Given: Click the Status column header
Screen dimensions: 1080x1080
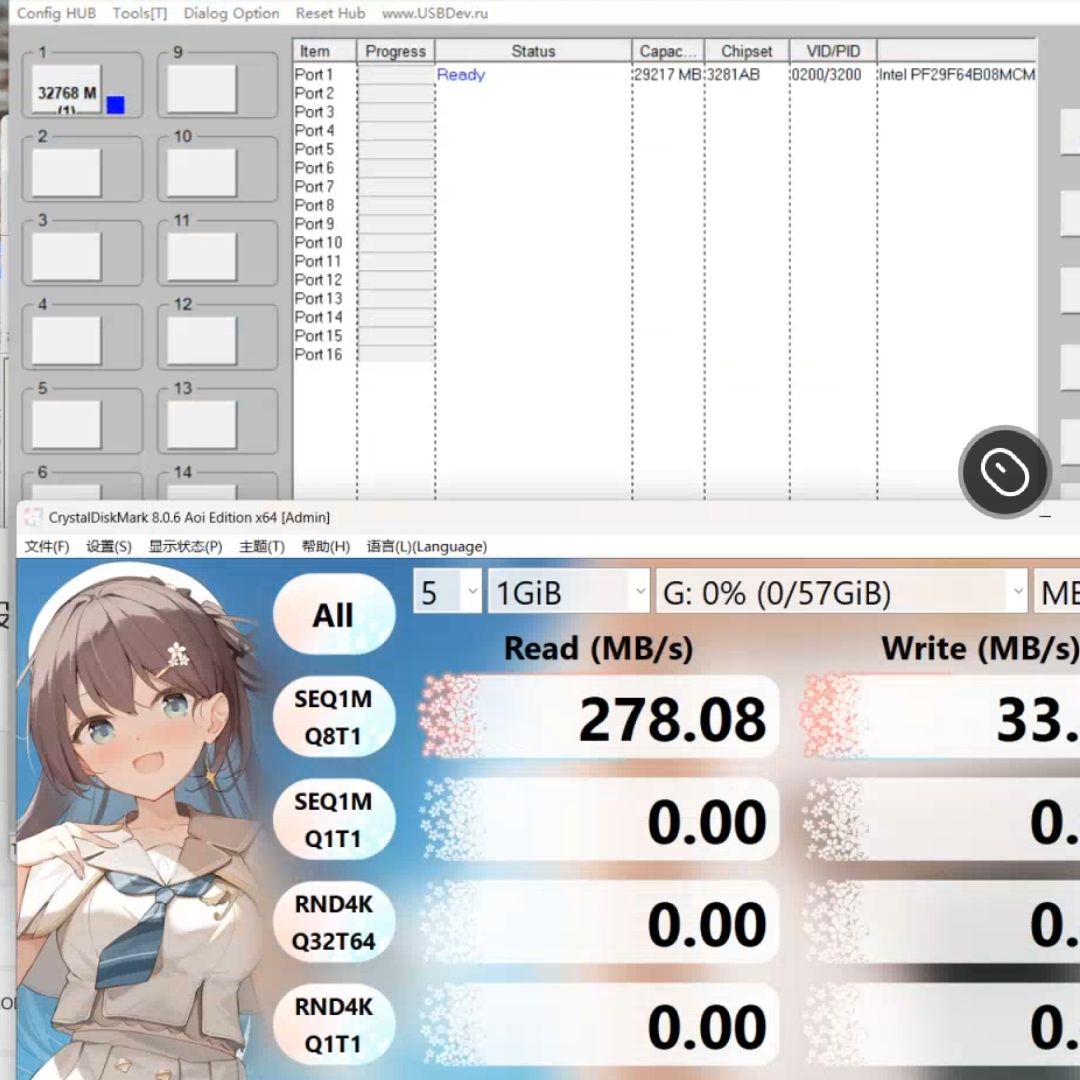Looking at the screenshot, I should (533, 52).
